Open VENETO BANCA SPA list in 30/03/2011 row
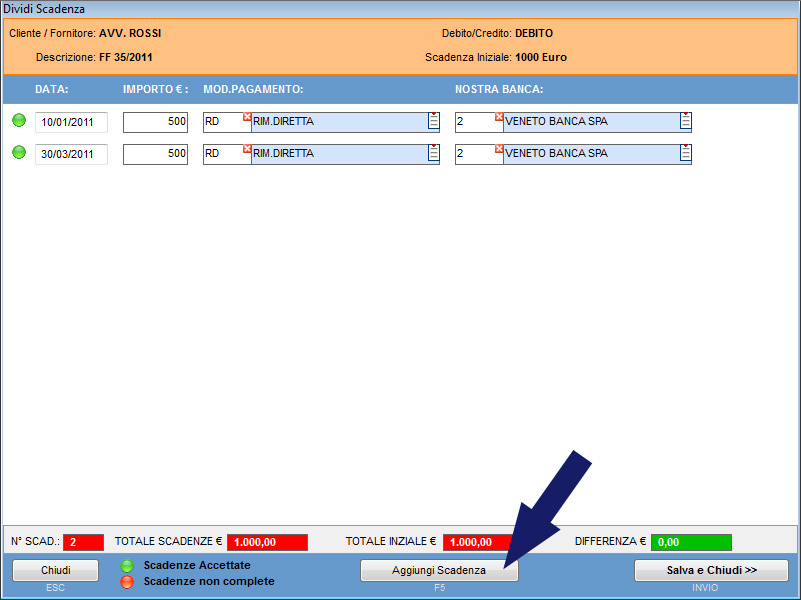Image resolution: width=801 pixels, height=600 pixels. pos(685,154)
